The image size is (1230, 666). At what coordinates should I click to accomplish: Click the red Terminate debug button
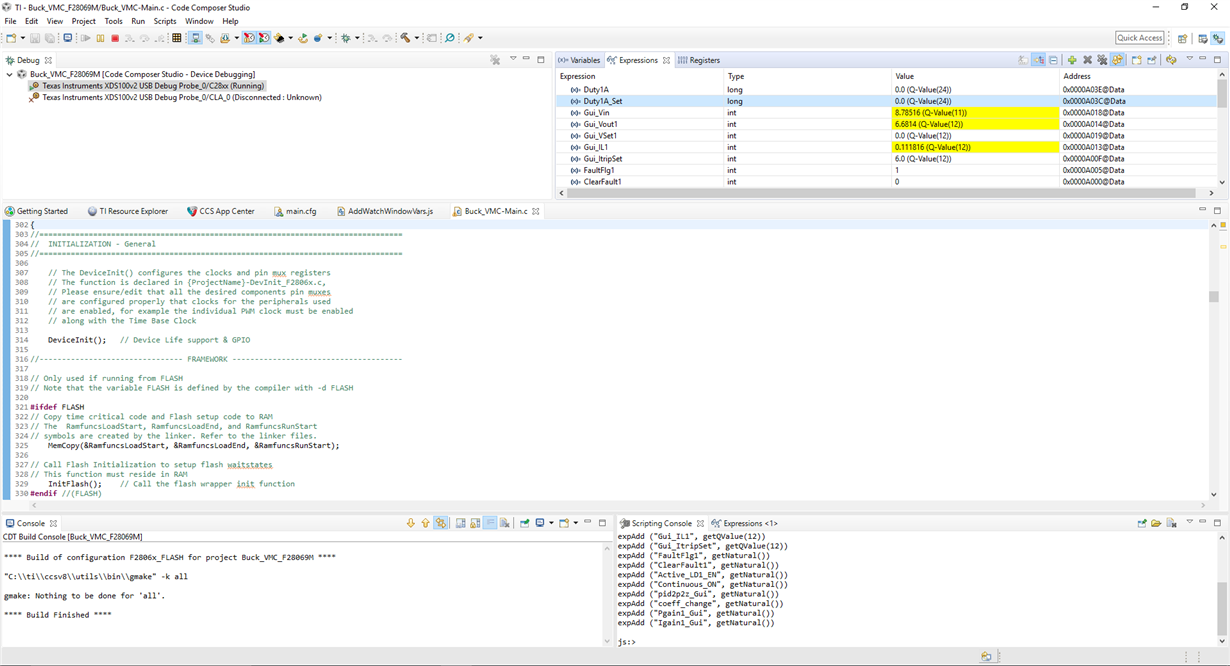point(115,38)
